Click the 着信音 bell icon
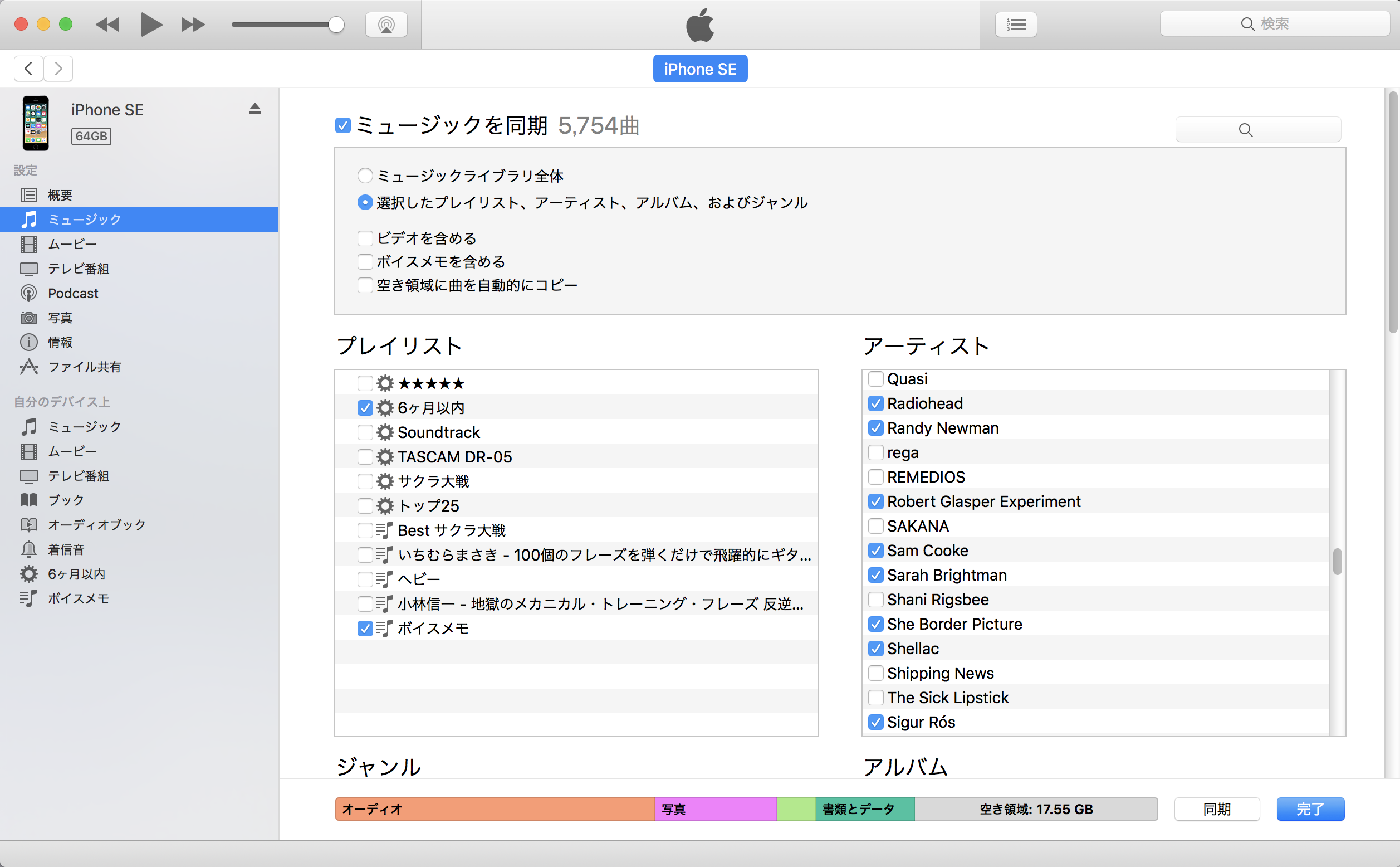The image size is (1400, 867). point(28,549)
